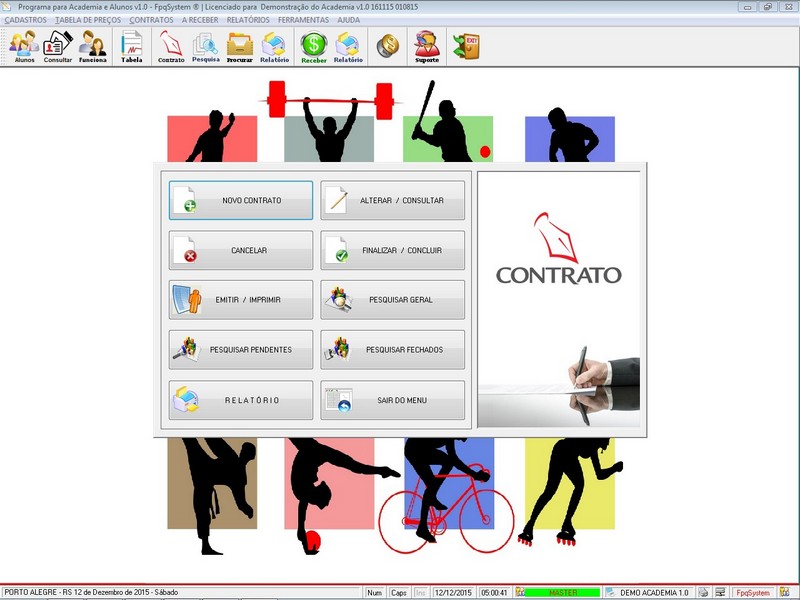Click the PESQUISAR PENDENTES button

click(241, 350)
